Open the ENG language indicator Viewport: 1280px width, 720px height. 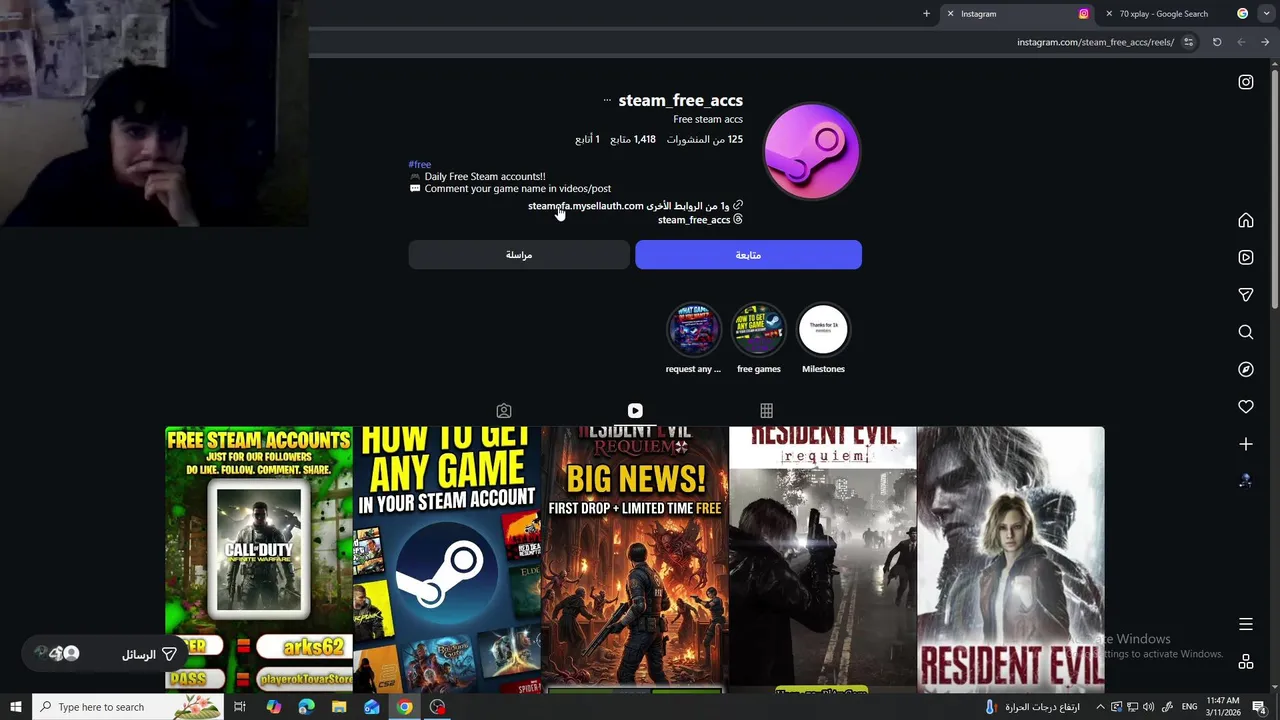click(x=1189, y=707)
